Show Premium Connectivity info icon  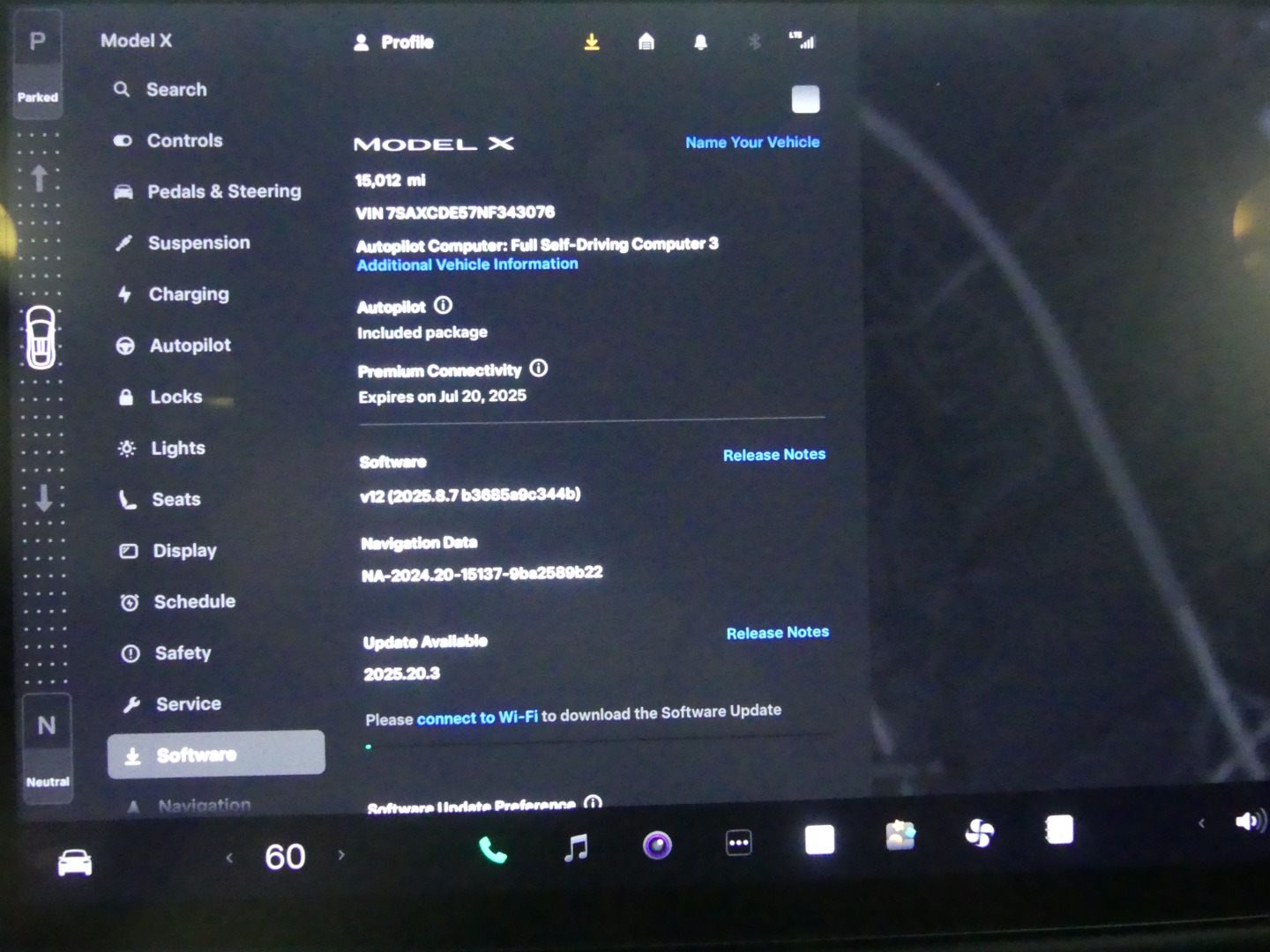coord(539,368)
